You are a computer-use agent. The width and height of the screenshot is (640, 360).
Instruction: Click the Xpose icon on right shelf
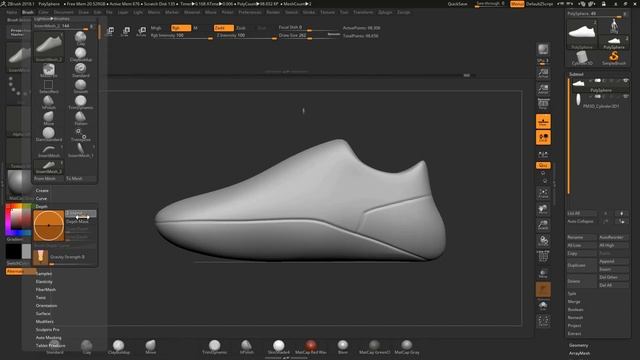pyautogui.click(x=543, y=322)
